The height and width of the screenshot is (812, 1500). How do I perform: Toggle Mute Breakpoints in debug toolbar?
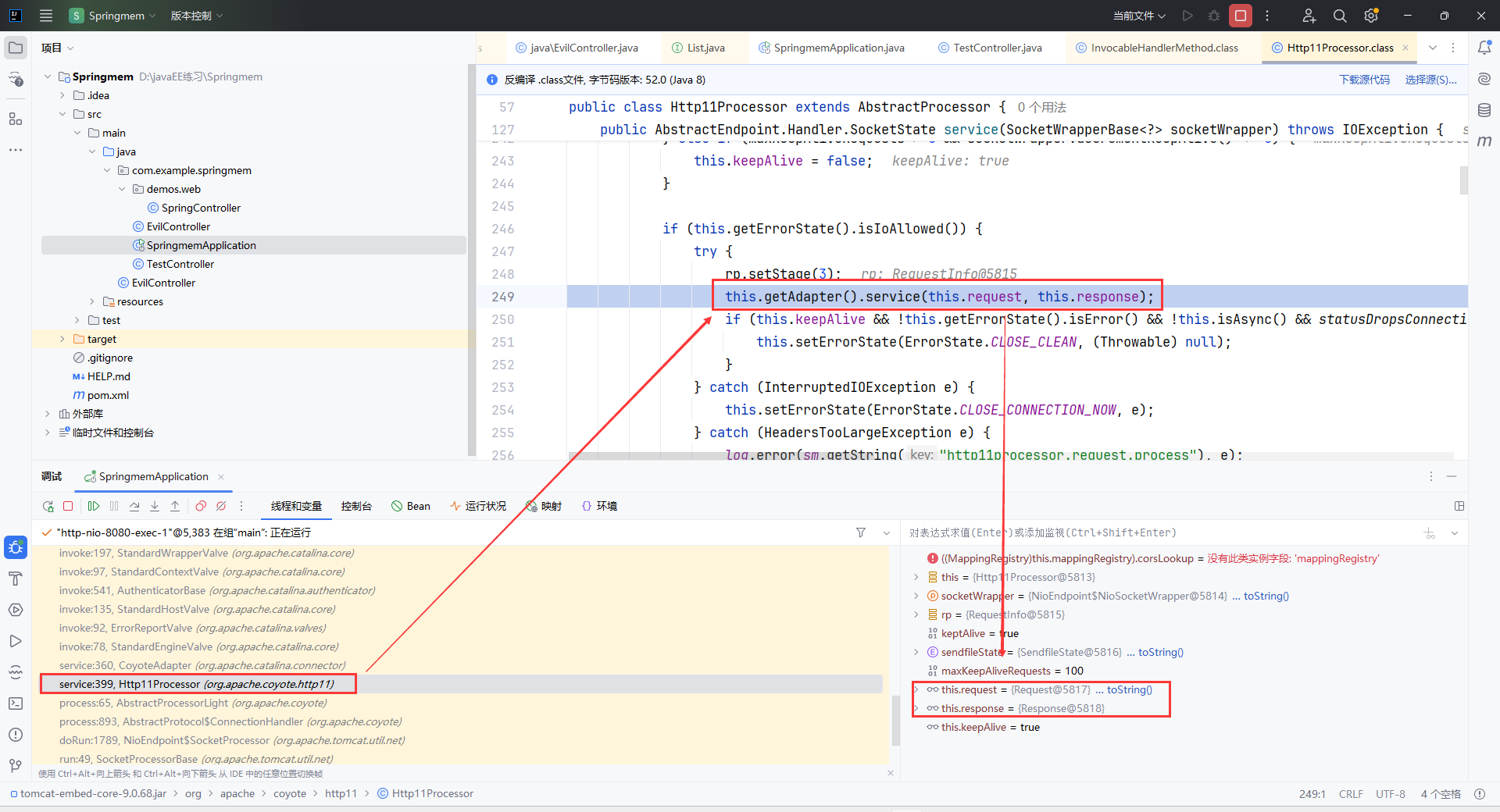(221, 506)
